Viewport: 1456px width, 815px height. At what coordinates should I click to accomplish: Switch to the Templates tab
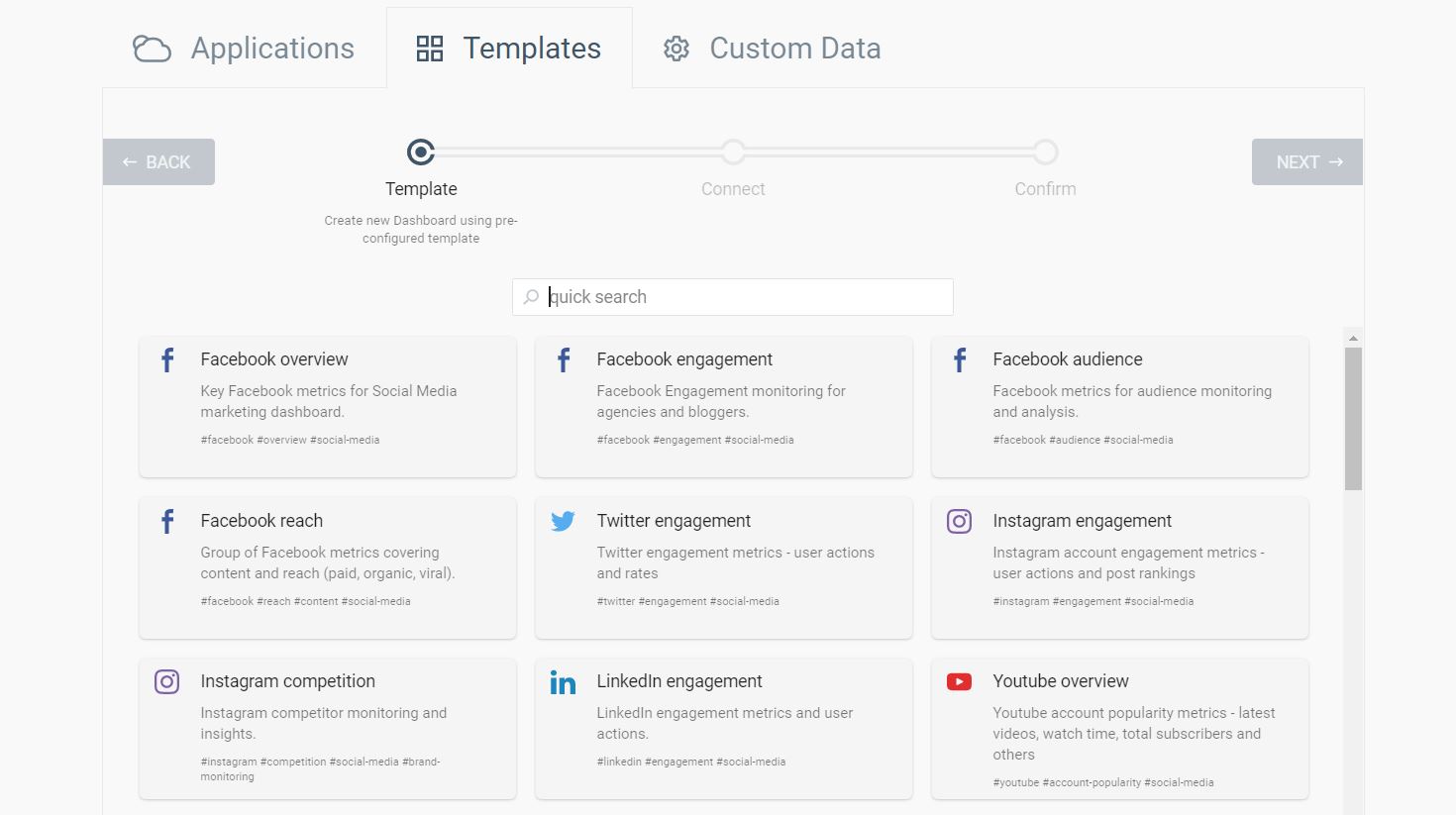pyautogui.click(x=509, y=48)
